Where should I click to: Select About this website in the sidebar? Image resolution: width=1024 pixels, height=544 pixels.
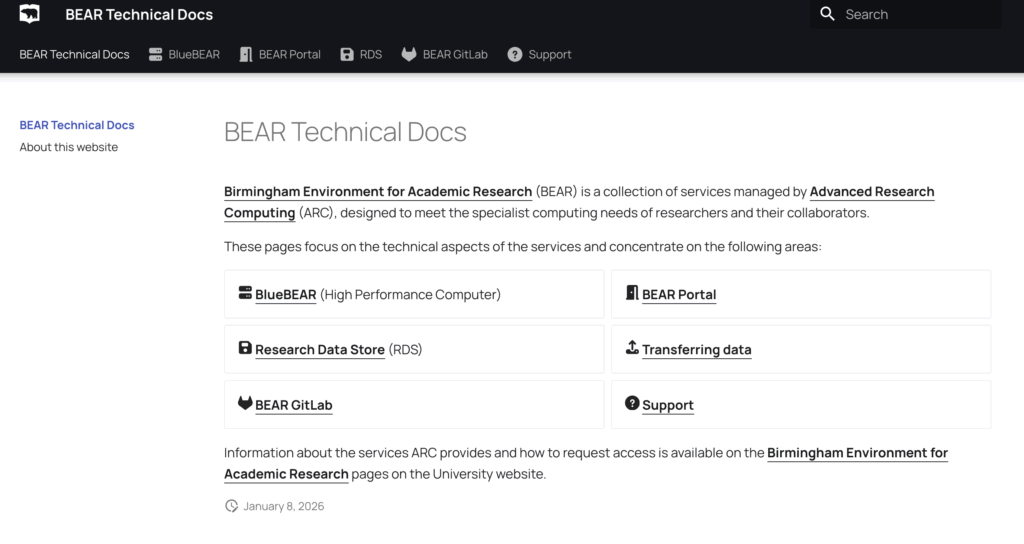69,147
